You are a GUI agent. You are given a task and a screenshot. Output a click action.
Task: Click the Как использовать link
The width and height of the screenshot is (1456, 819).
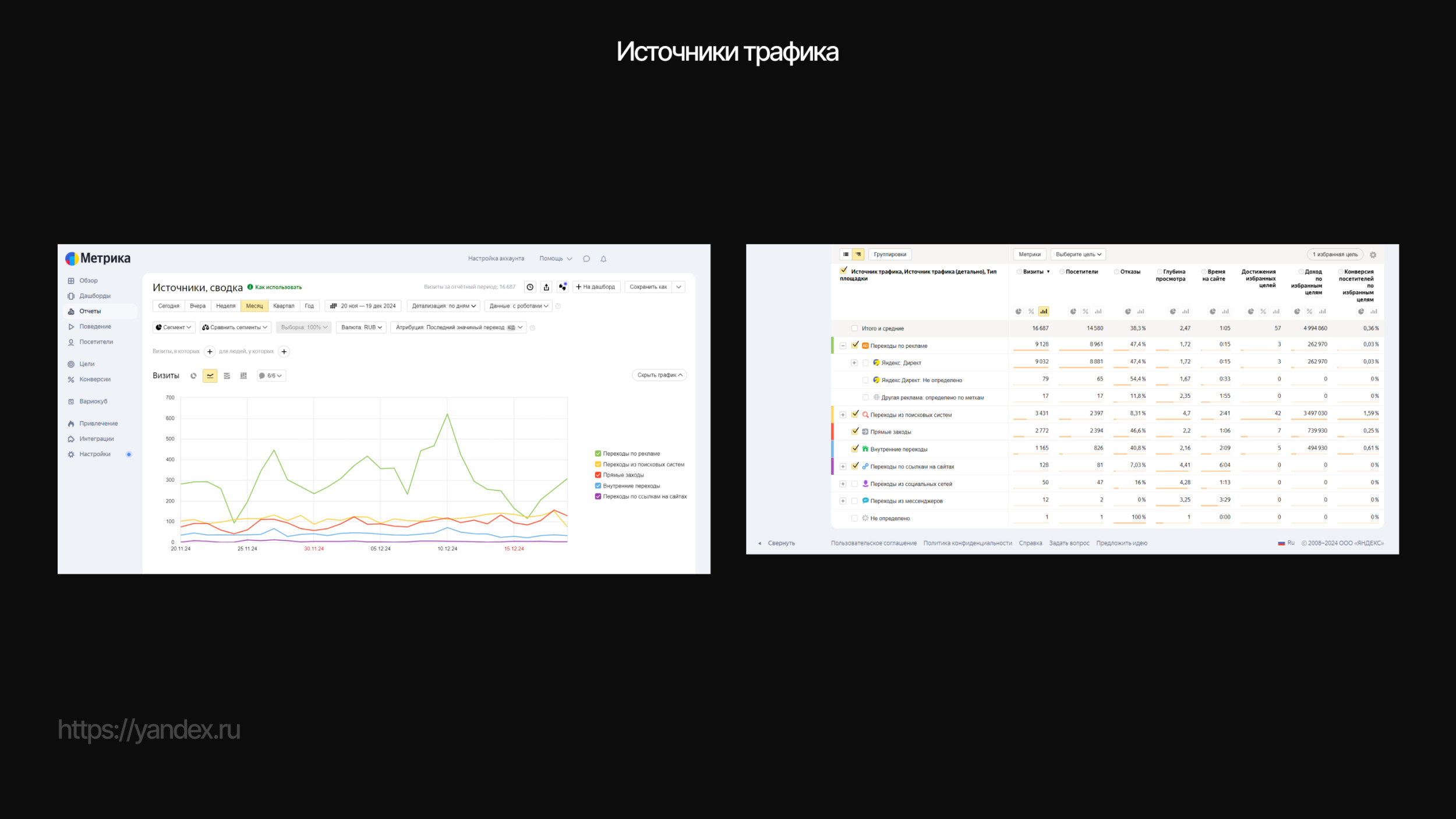click(x=278, y=287)
